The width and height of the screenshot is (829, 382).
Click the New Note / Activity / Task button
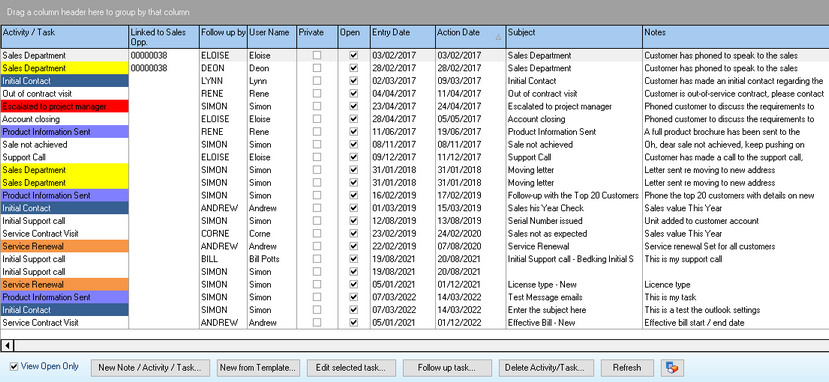point(150,368)
